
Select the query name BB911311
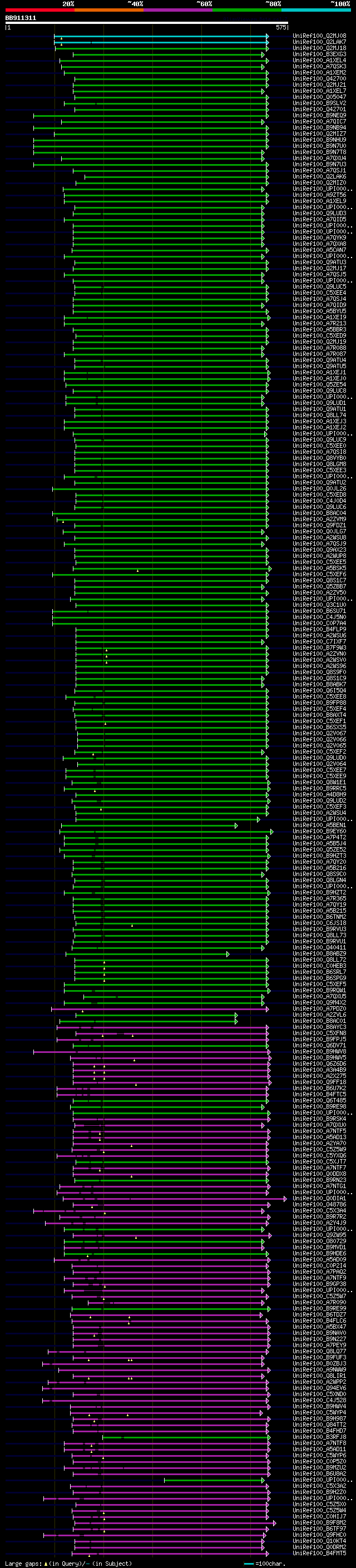(x=21, y=18)
